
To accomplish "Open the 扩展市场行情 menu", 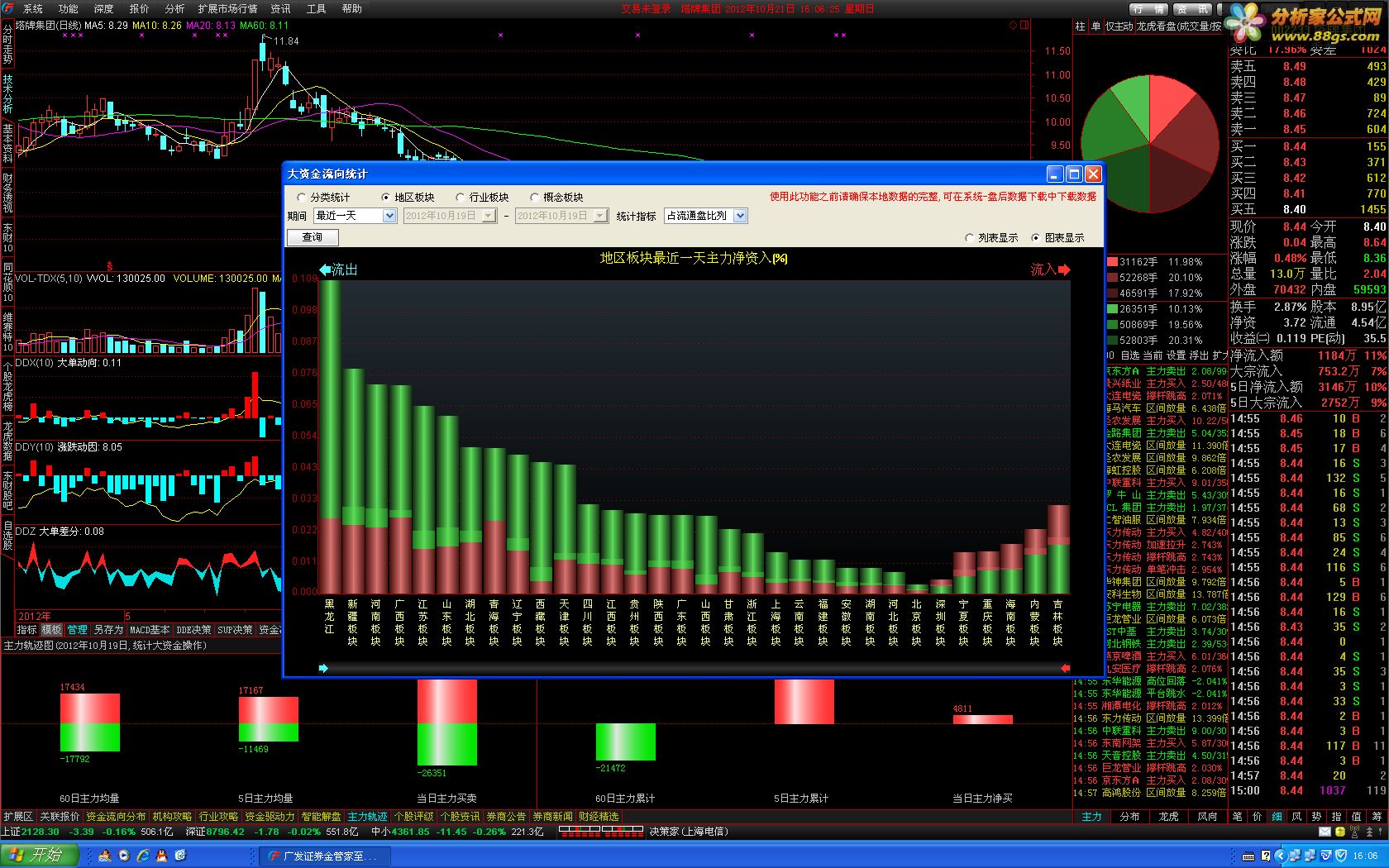I will pos(228,9).
